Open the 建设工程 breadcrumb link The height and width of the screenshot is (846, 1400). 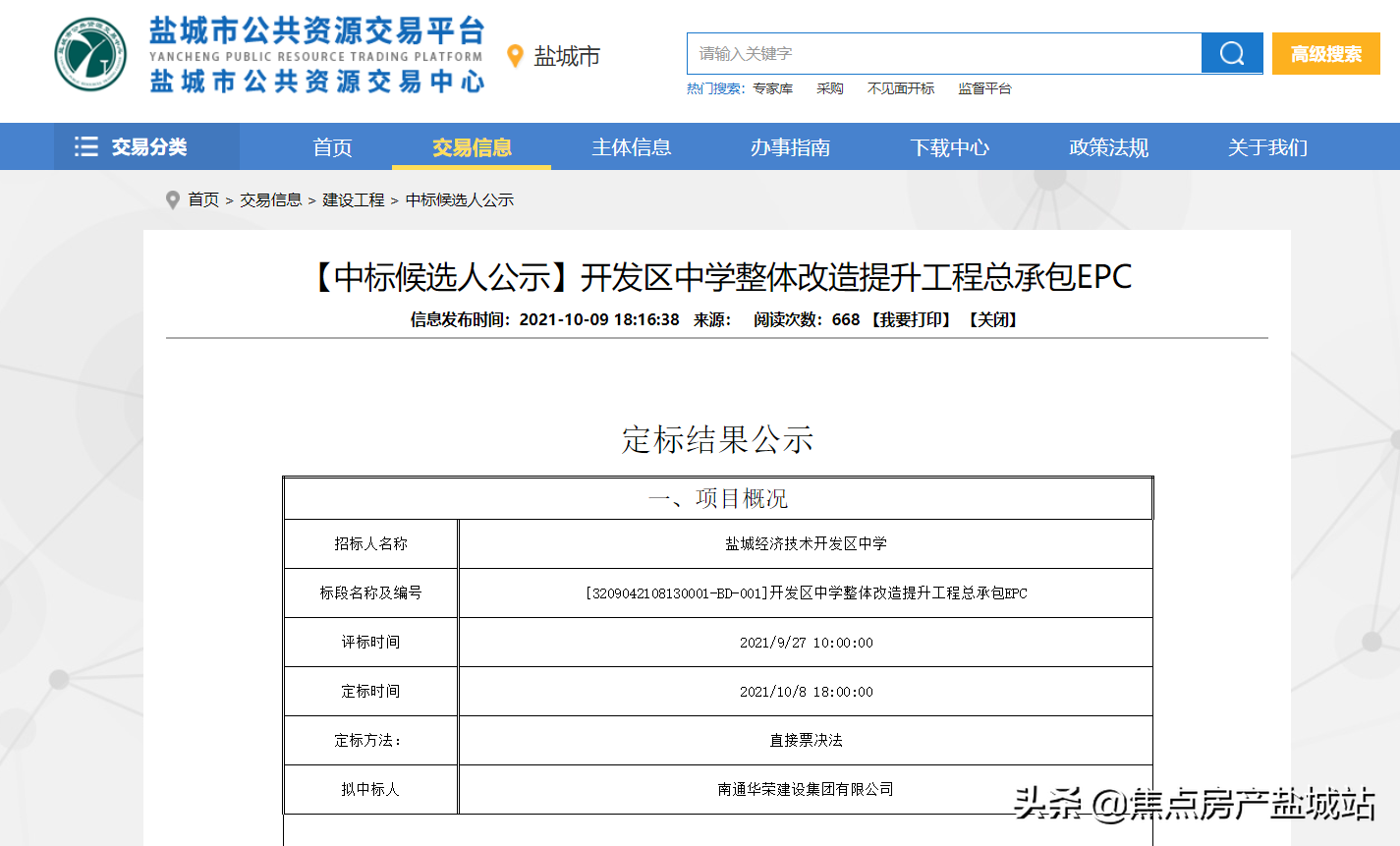coord(354,200)
